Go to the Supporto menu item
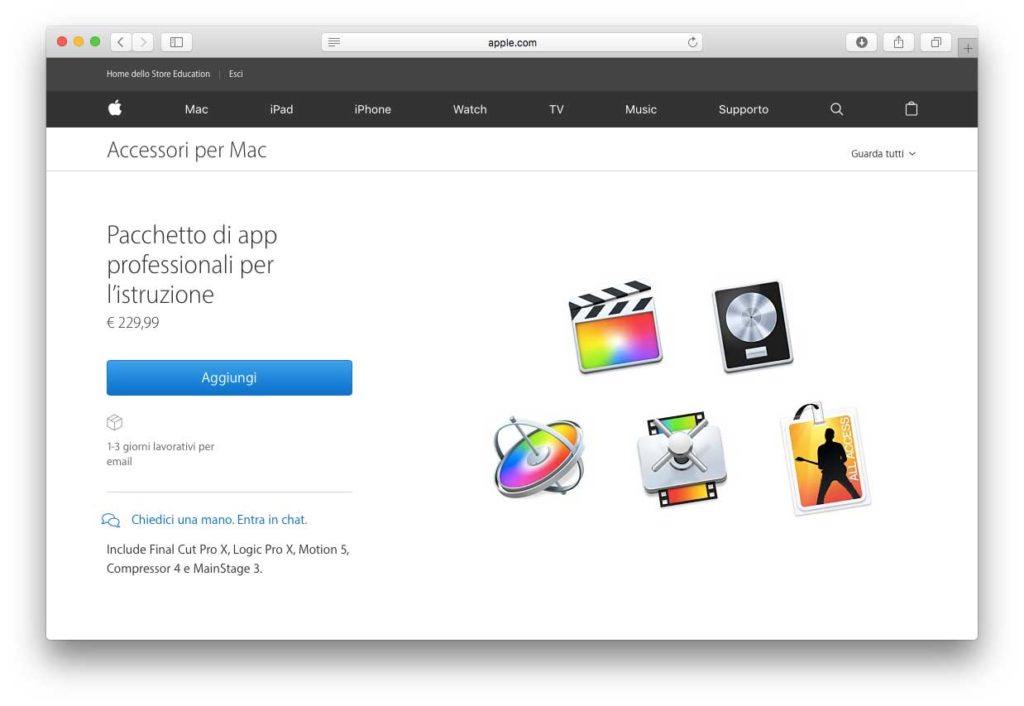Viewport: 1024px width, 706px height. pyautogui.click(x=743, y=109)
